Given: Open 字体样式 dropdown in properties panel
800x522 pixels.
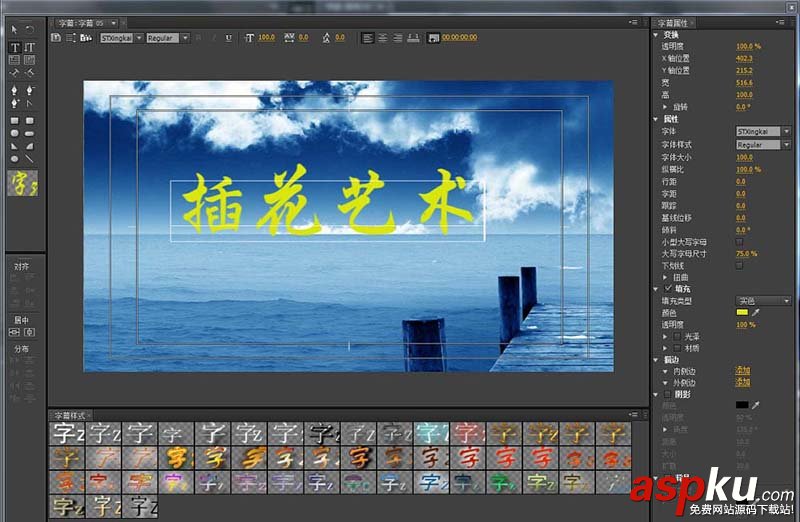Looking at the screenshot, I should [763, 145].
